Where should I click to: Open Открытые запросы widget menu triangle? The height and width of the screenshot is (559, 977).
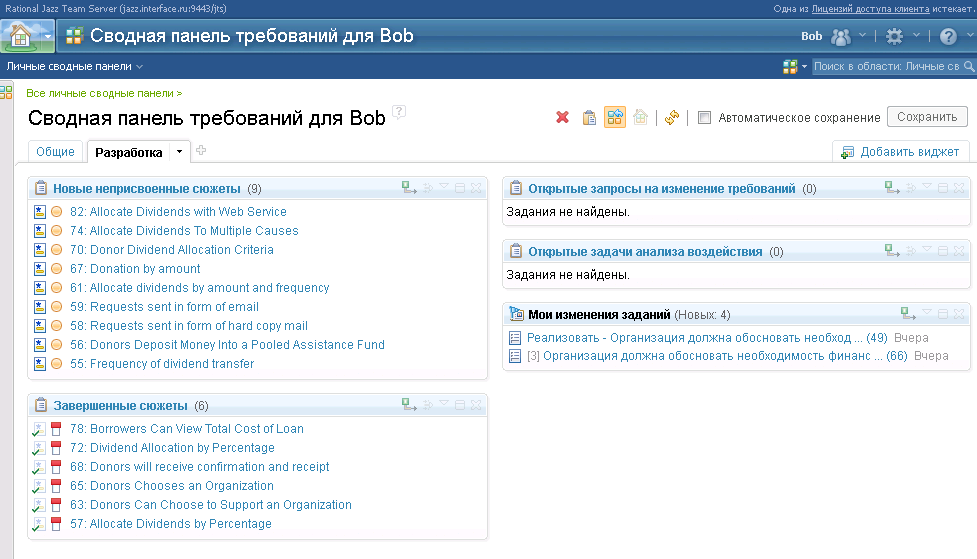pos(927,186)
